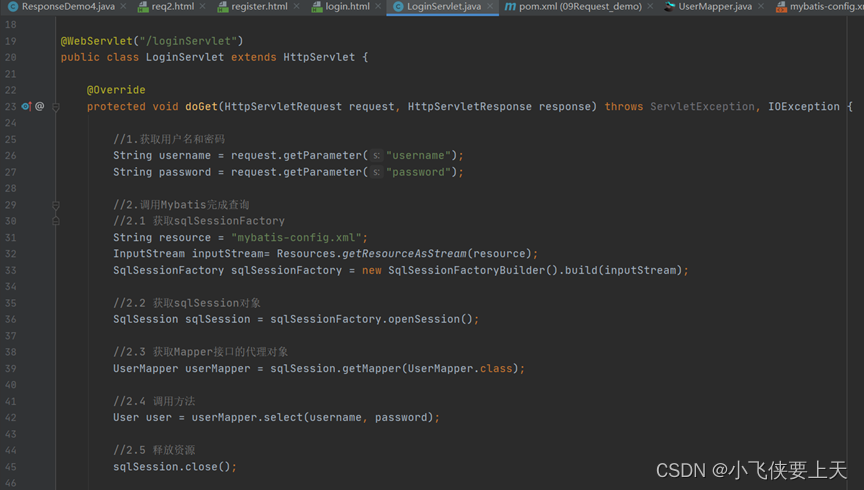
Task: Click the @ annotation gutter icon on doGet line
Action: click(40, 106)
